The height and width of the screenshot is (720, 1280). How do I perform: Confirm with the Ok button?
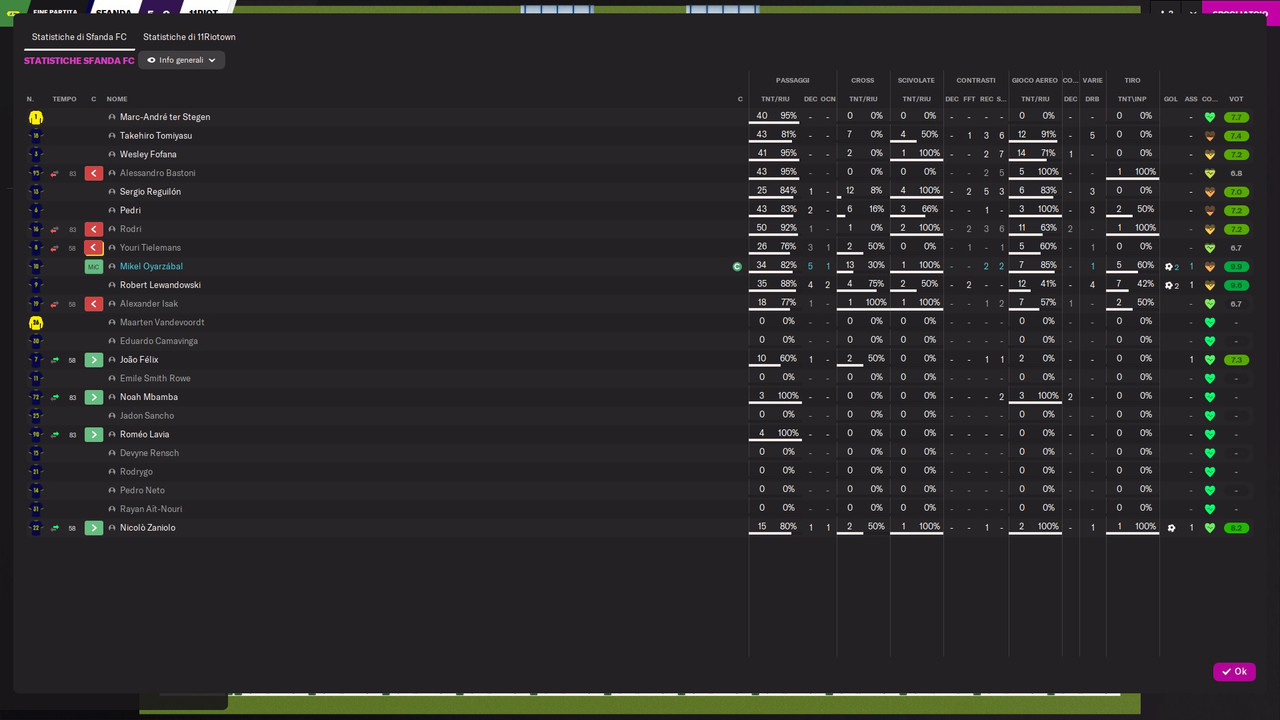pyautogui.click(x=1234, y=672)
